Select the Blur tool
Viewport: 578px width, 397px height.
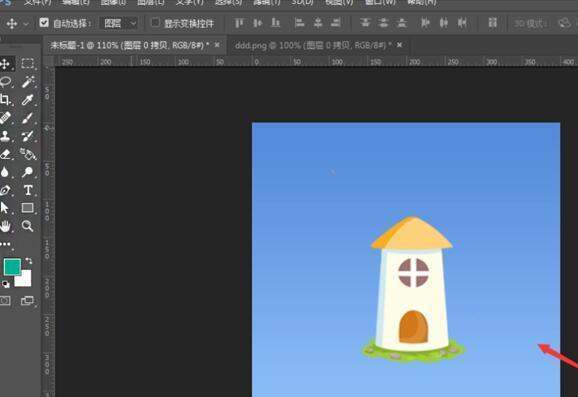[x=5, y=172]
